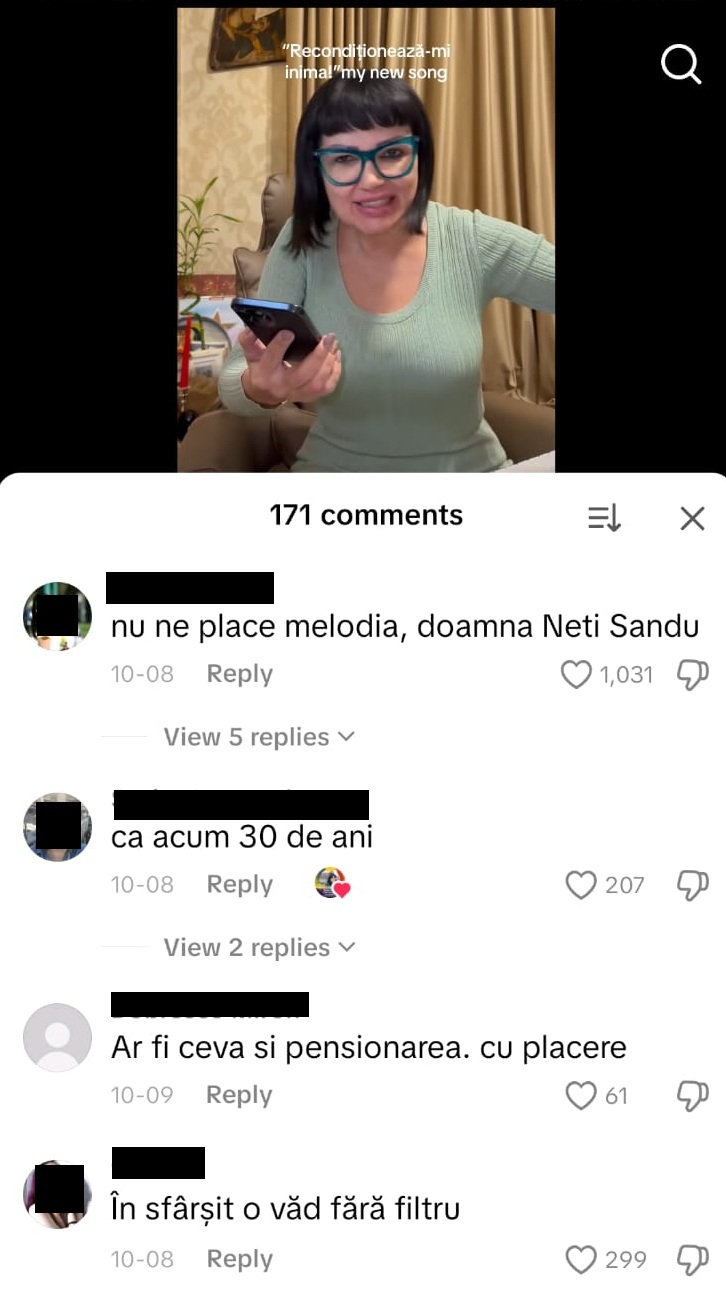
Task: Open default gray avatar profile
Action: 57,1037
